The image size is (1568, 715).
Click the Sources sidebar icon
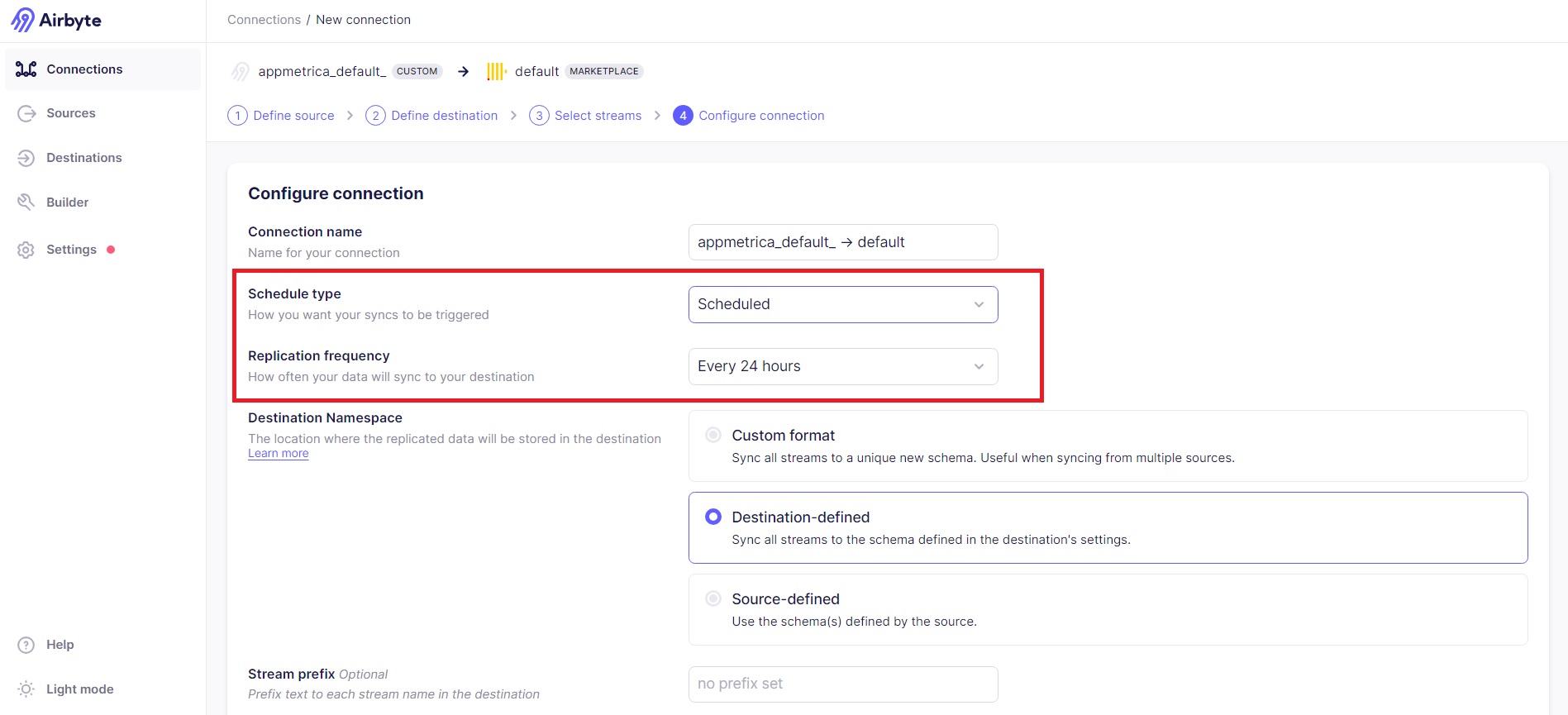pos(26,113)
